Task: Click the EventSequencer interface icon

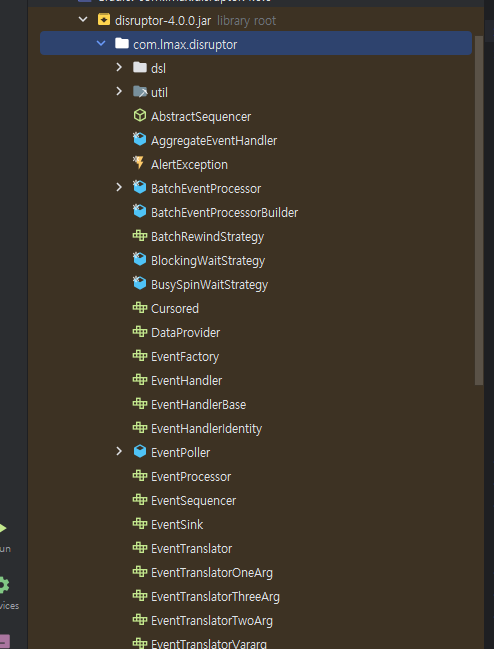Action: 140,500
